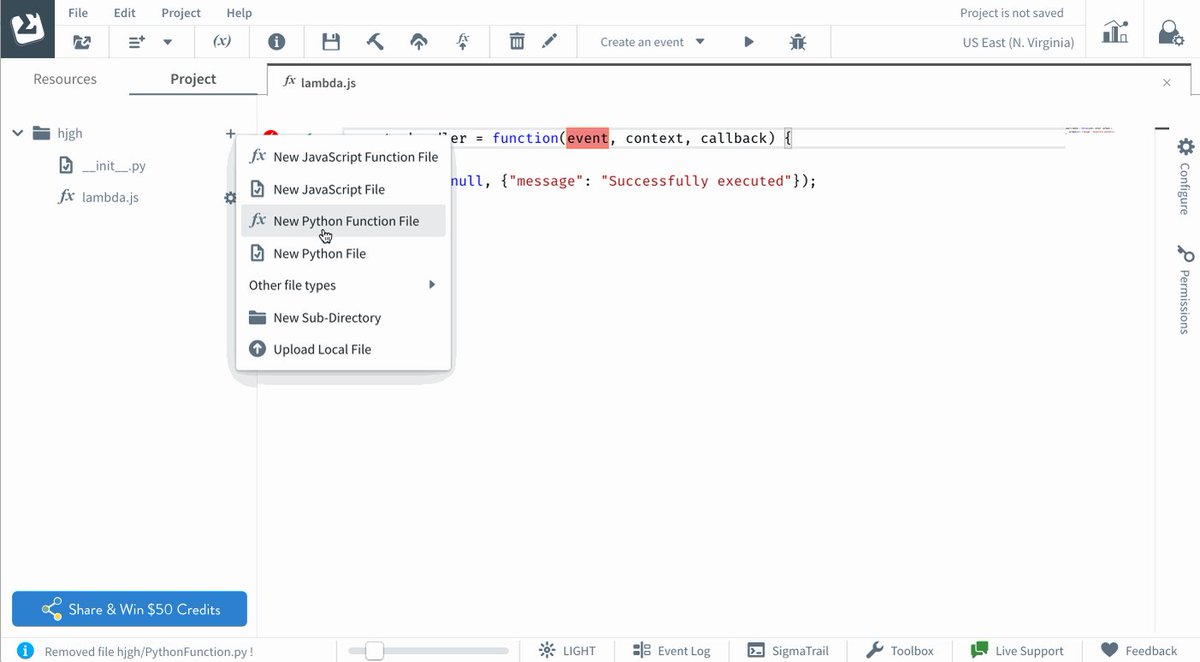This screenshot has height=662, width=1200.
Task: Click the Sigma logo icon
Action: pyautogui.click(x=28, y=28)
